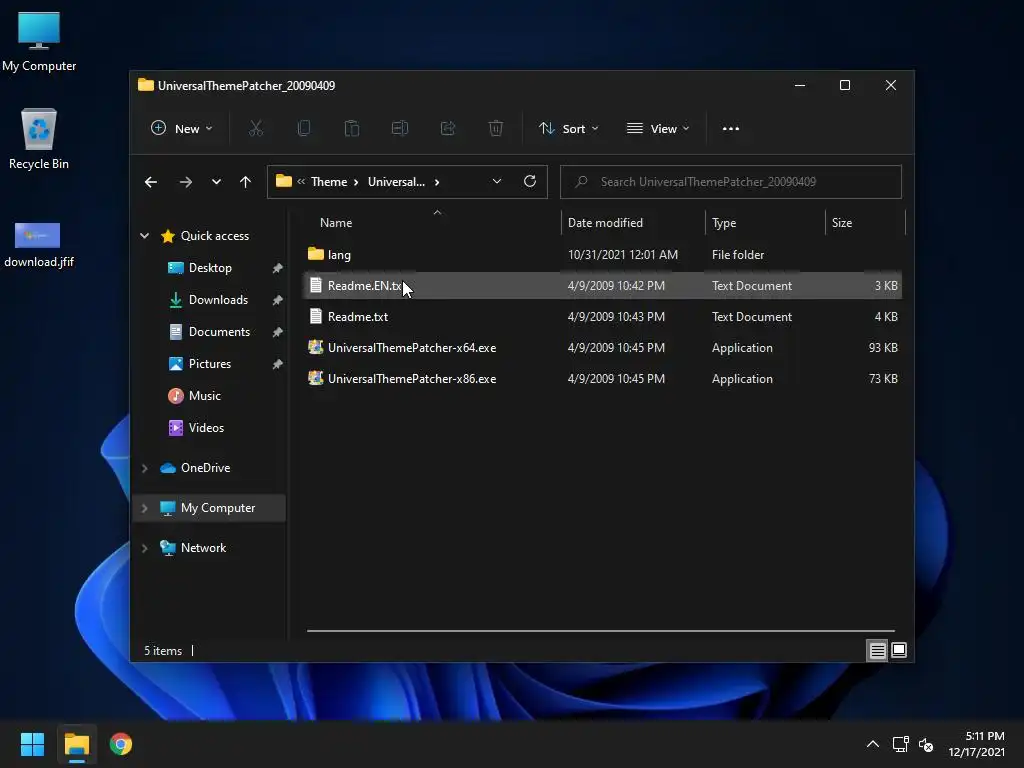
Task: Click Universal... breadcrumb segment
Action: click(x=396, y=182)
